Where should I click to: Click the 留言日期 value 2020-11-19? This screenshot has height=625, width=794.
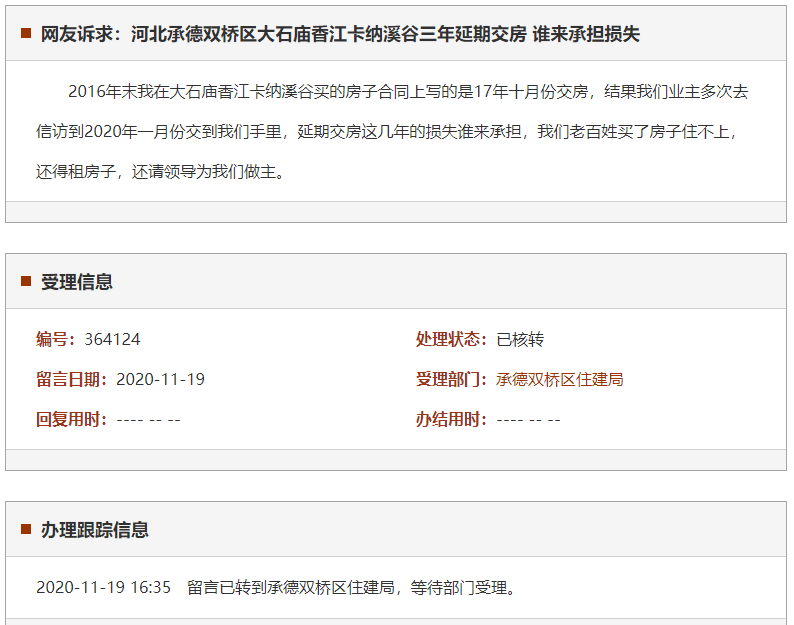[x=160, y=380]
